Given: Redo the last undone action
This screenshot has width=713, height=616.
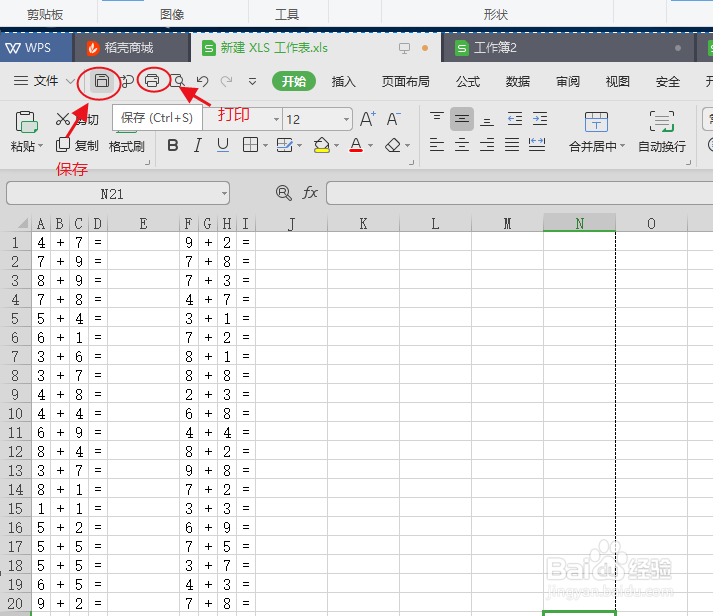Looking at the screenshot, I should point(226,81).
